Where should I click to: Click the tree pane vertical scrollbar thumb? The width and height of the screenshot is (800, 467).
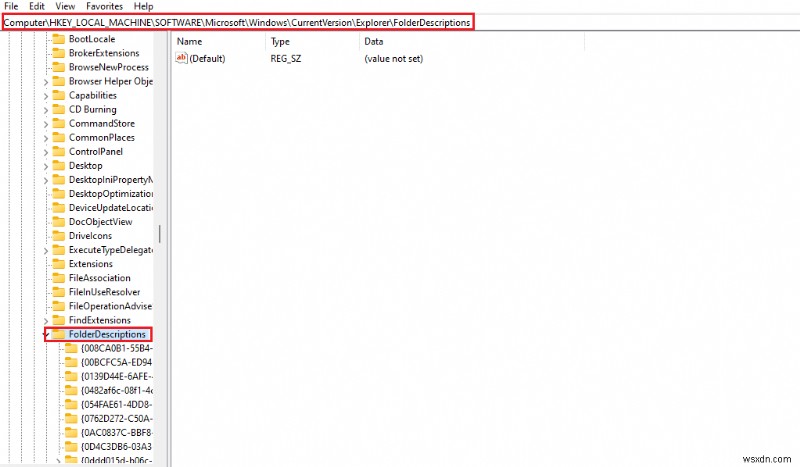tap(160, 234)
